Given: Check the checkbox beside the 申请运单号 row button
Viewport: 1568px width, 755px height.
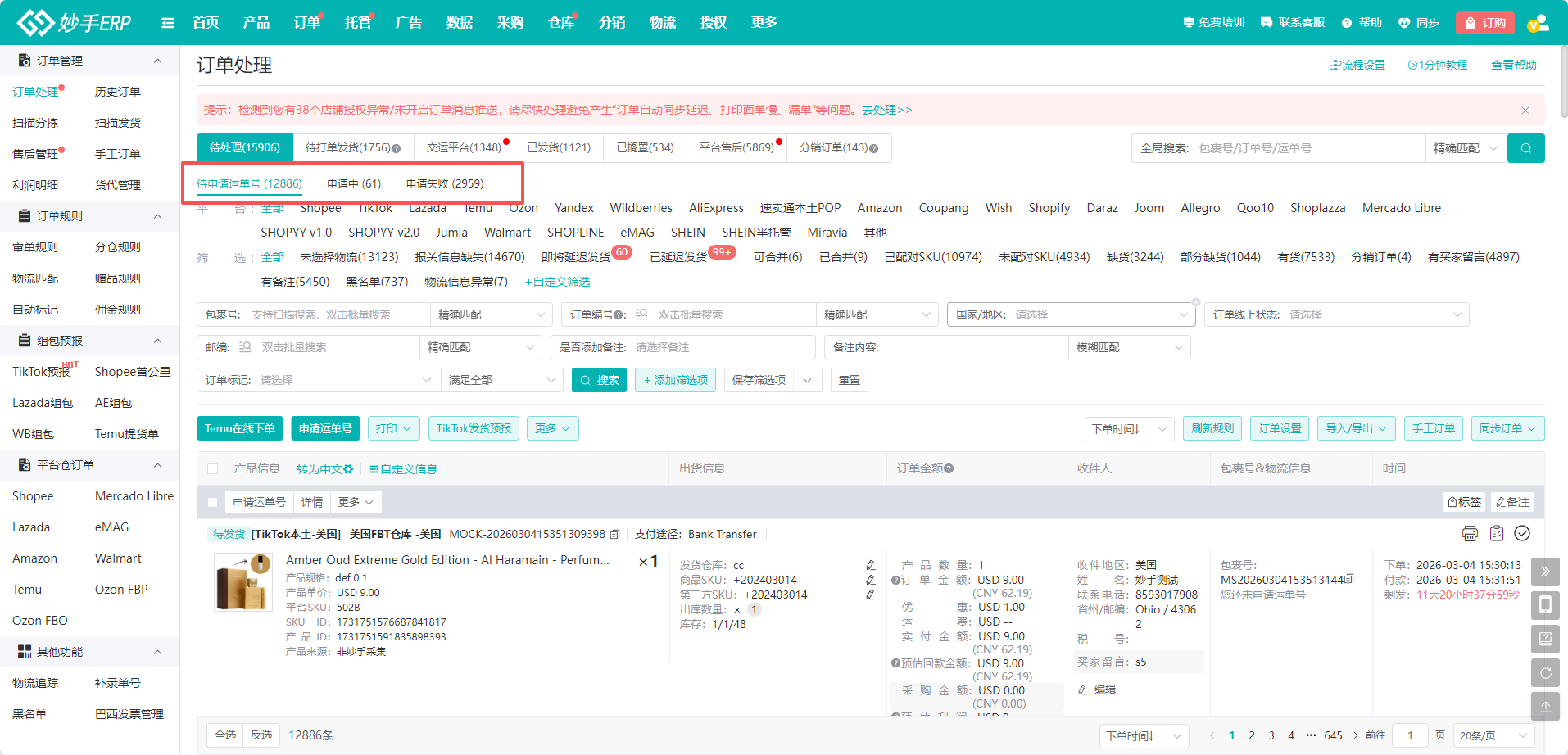Looking at the screenshot, I should pyautogui.click(x=213, y=502).
